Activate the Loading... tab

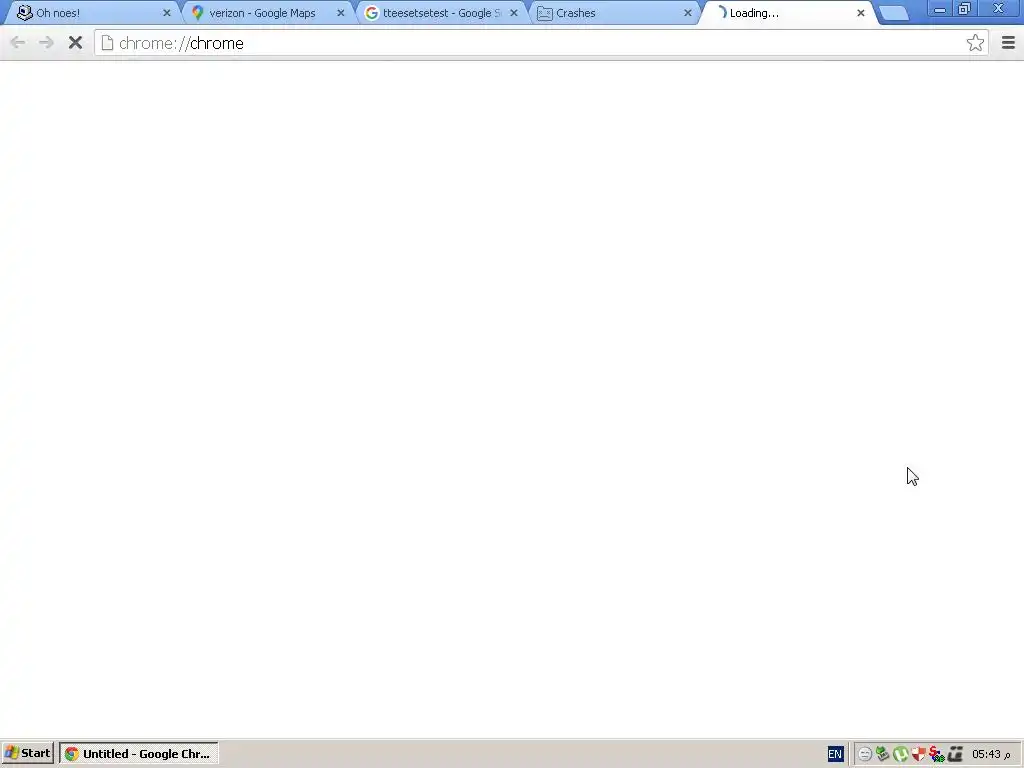787,13
